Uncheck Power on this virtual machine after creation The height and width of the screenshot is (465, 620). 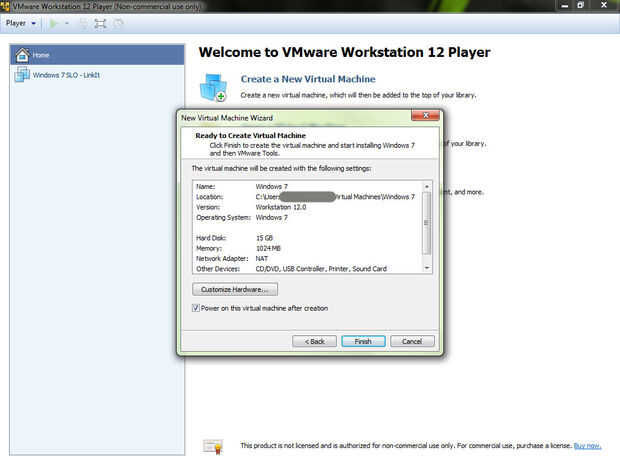196,308
